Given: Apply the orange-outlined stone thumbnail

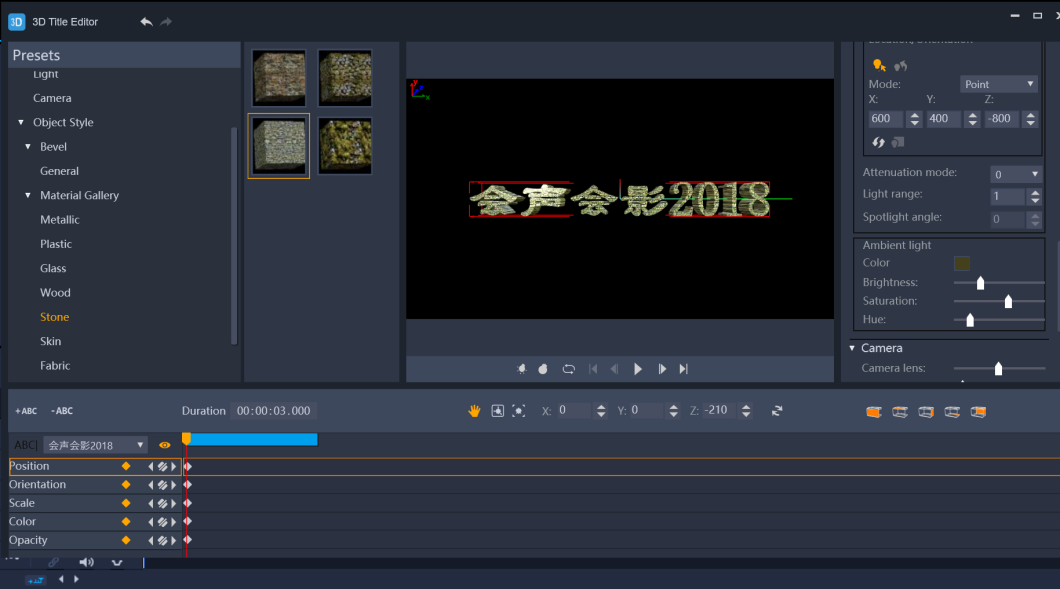Looking at the screenshot, I should (x=279, y=146).
